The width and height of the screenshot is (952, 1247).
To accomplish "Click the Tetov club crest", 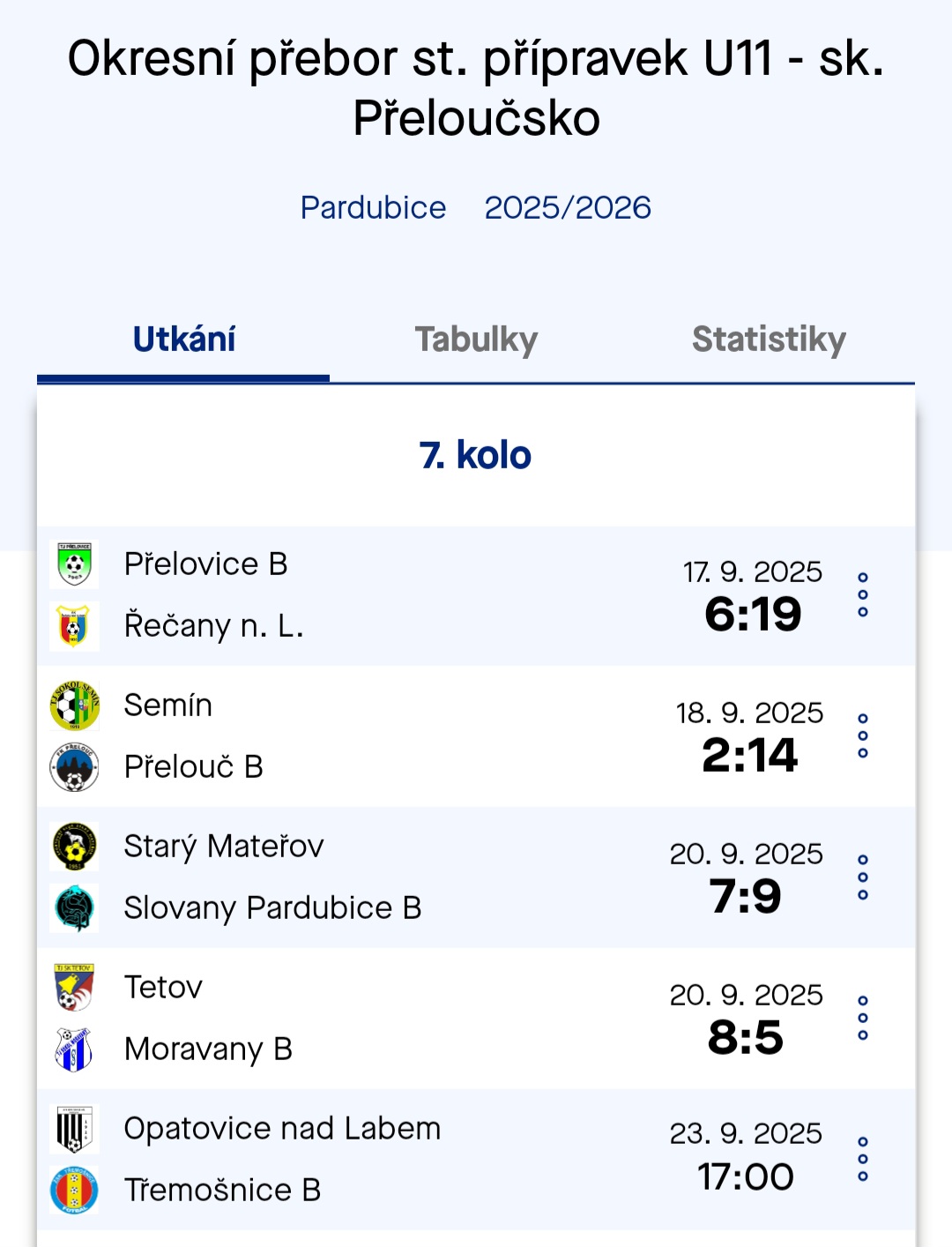I will tap(74, 988).
